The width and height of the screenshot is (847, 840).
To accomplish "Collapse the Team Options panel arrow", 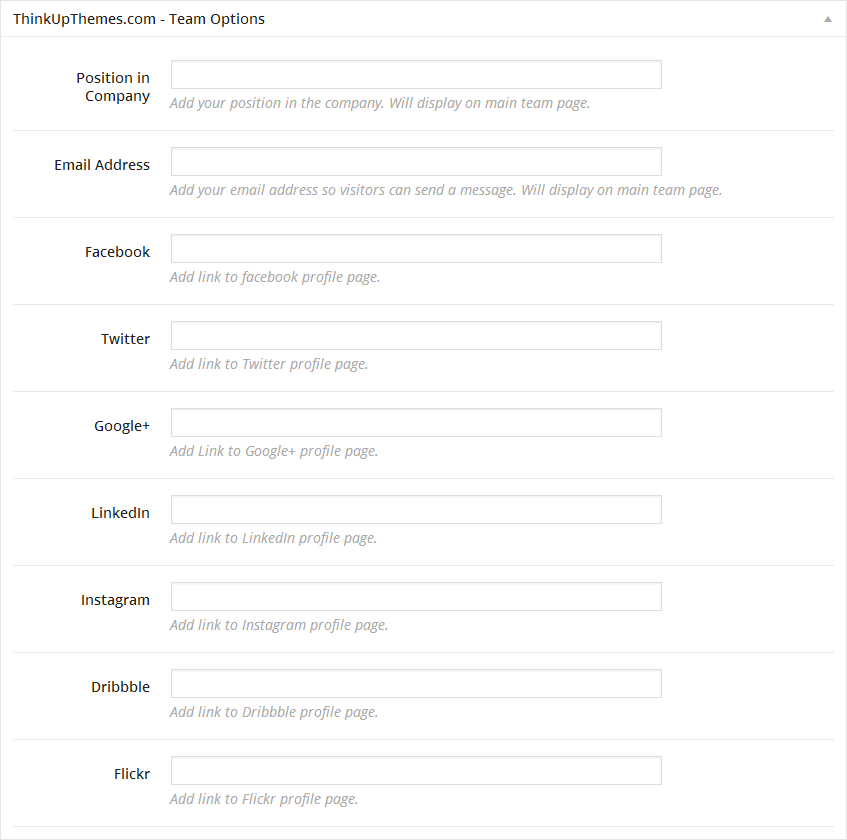I will (827, 19).
